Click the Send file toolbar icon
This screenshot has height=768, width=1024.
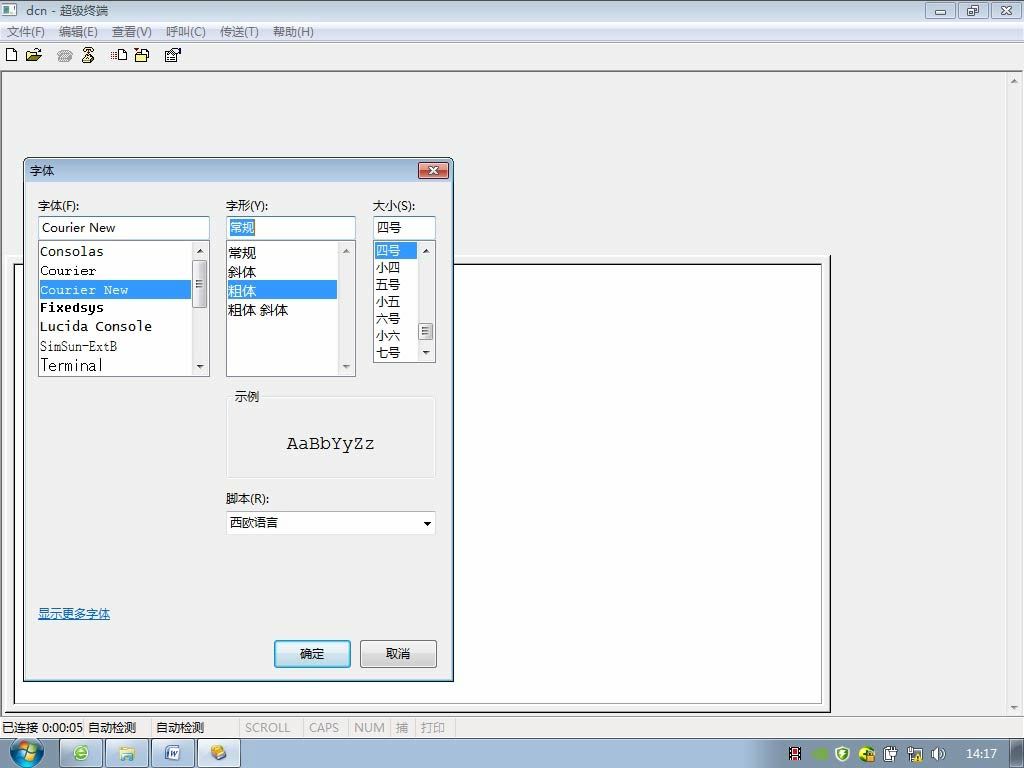(x=119, y=56)
